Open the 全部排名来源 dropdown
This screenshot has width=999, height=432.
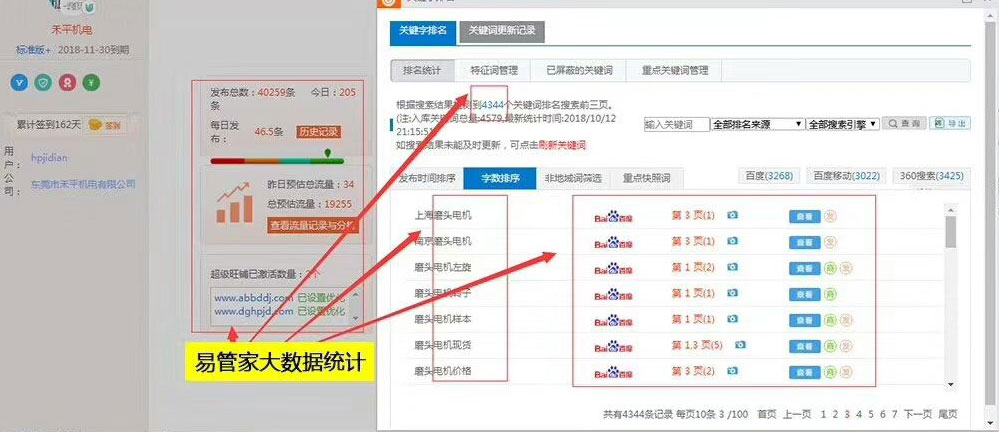[x=757, y=124]
